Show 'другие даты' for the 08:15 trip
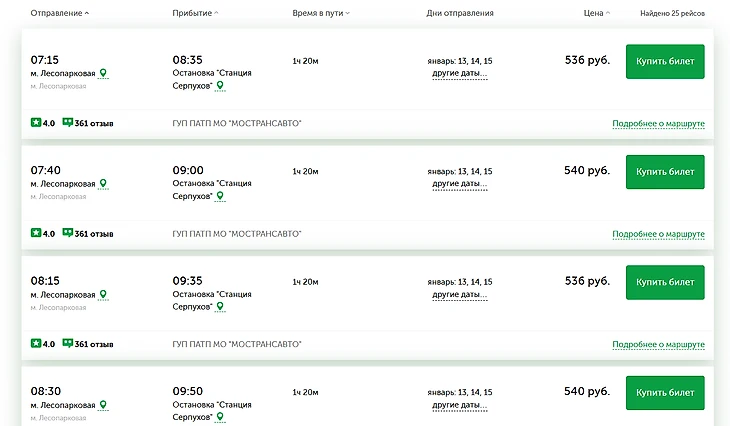This screenshot has width=730, height=426. [459, 295]
